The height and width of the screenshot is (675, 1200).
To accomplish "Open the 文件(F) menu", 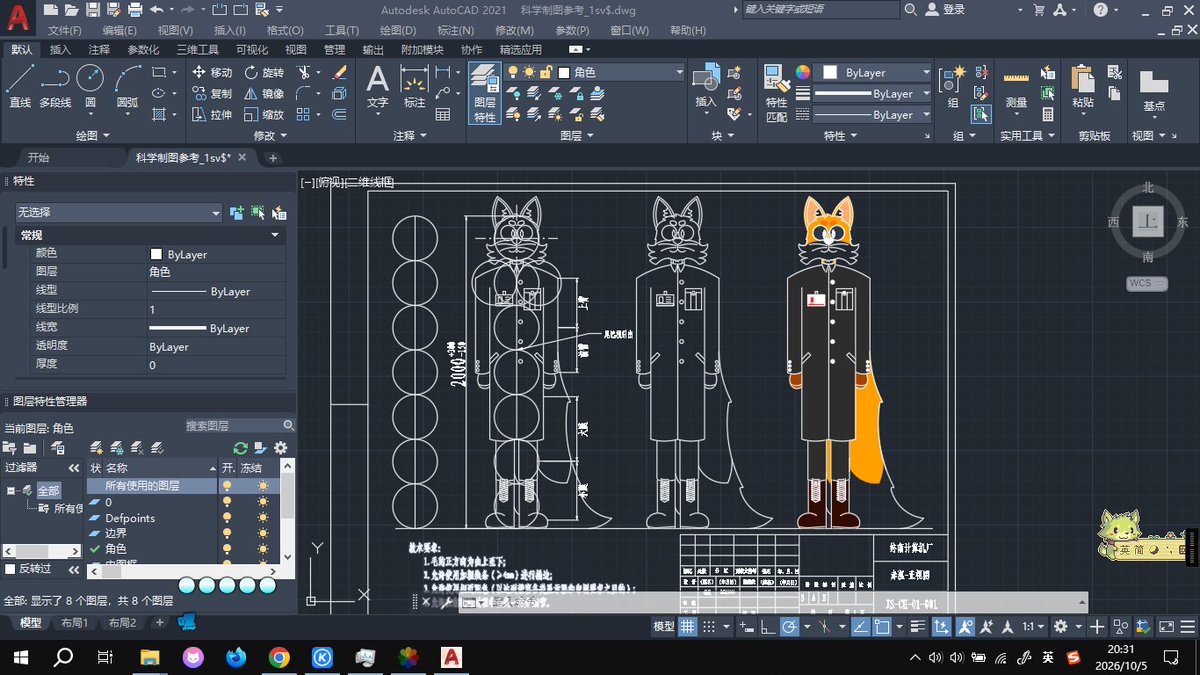I will (x=64, y=30).
